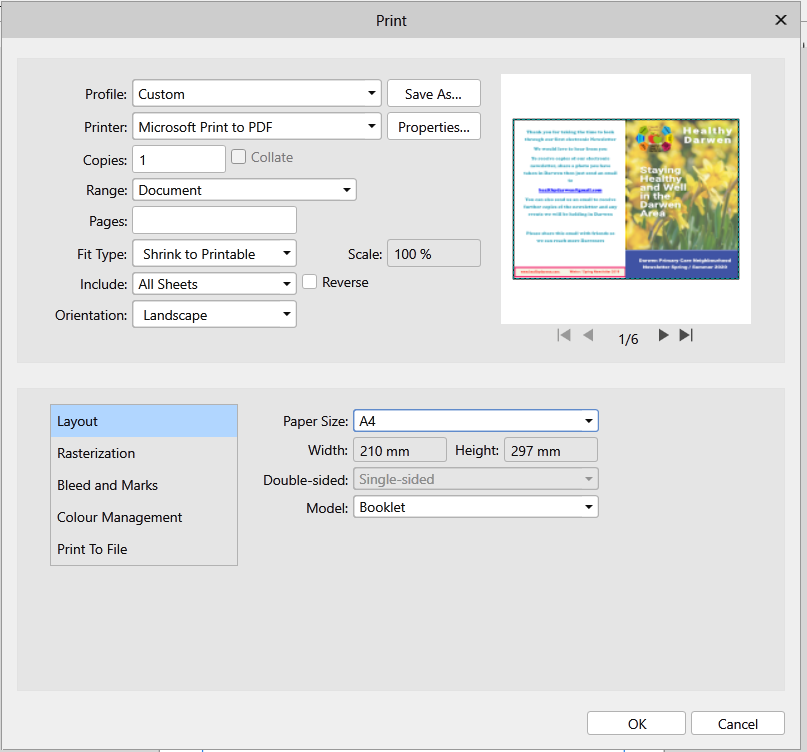Open the Model booklet dropdown
The height and width of the screenshot is (752, 807).
pyautogui.click(x=476, y=507)
